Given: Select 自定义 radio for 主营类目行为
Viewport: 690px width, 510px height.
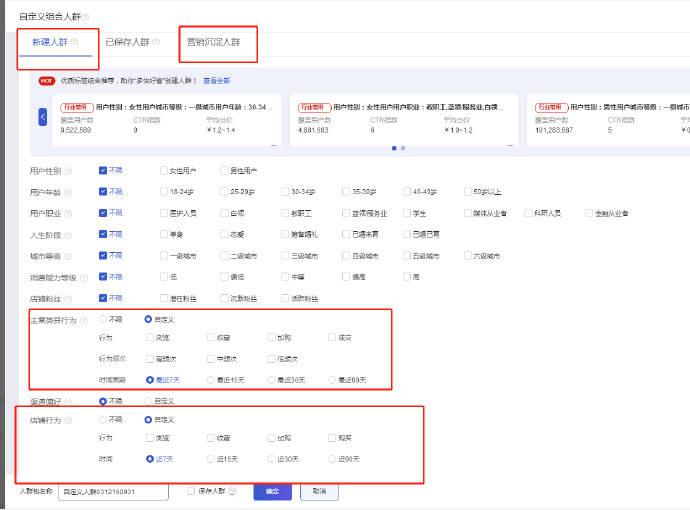Looking at the screenshot, I should (148, 319).
